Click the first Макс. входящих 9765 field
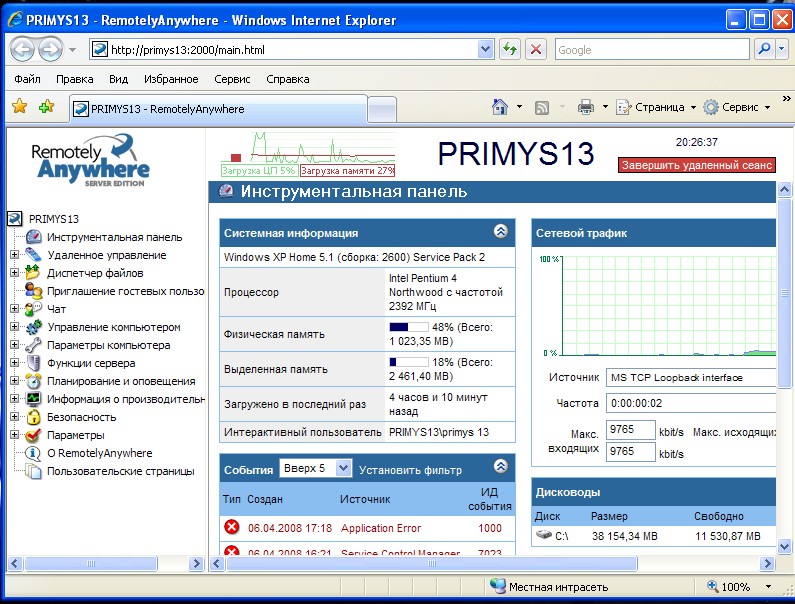The width and height of the screenshot is (795, 604). [x=631, y=430]
